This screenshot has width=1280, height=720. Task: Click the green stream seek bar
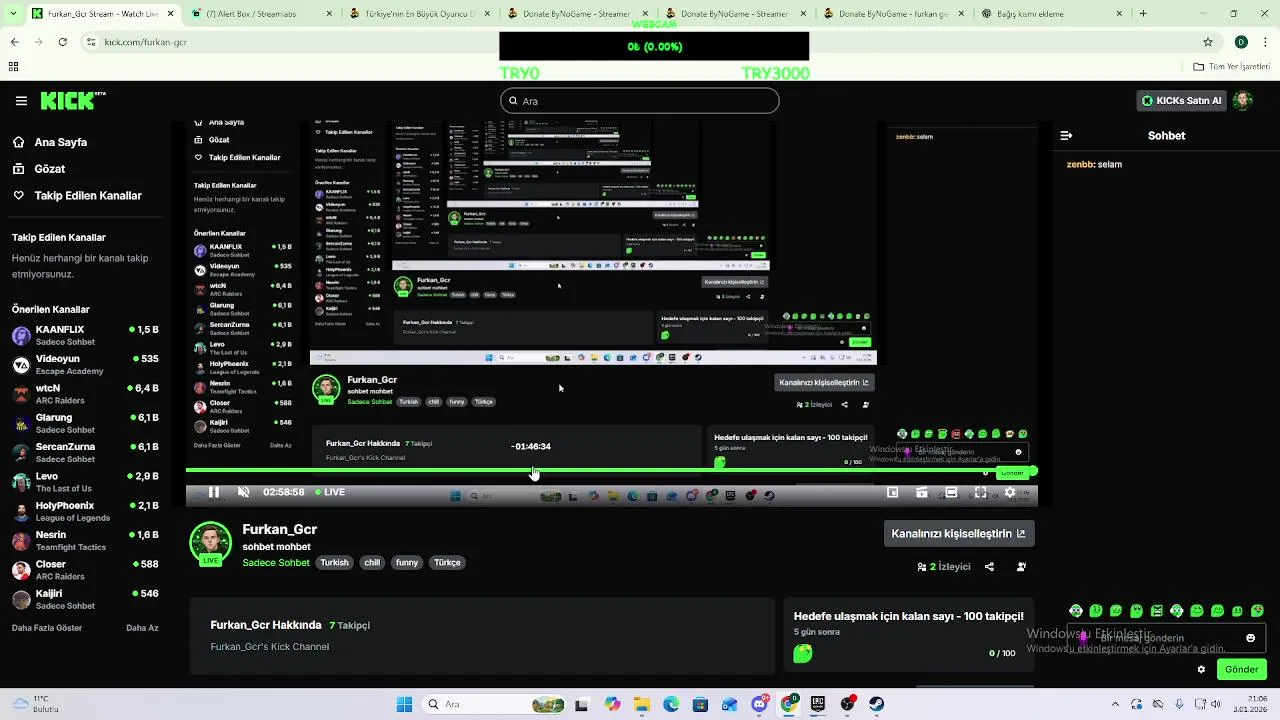(x=611, y=471)
